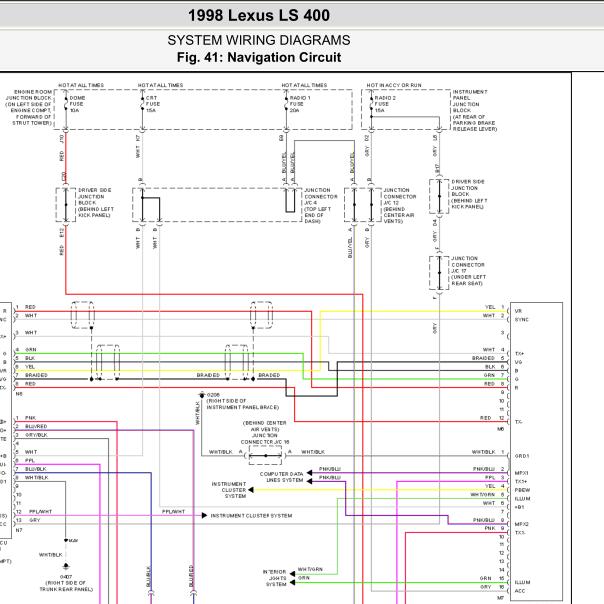Viewport: 604px width, 604px height.
Task: Click the 'ENGINE ROOM JUNCTION BLOCK' description
Action: click(x=29, y=107)
